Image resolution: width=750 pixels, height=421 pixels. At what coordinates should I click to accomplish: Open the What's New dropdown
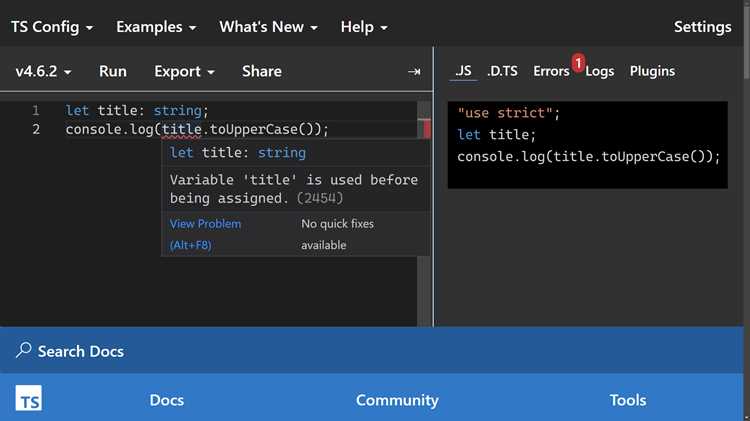(x=268, y=27)
